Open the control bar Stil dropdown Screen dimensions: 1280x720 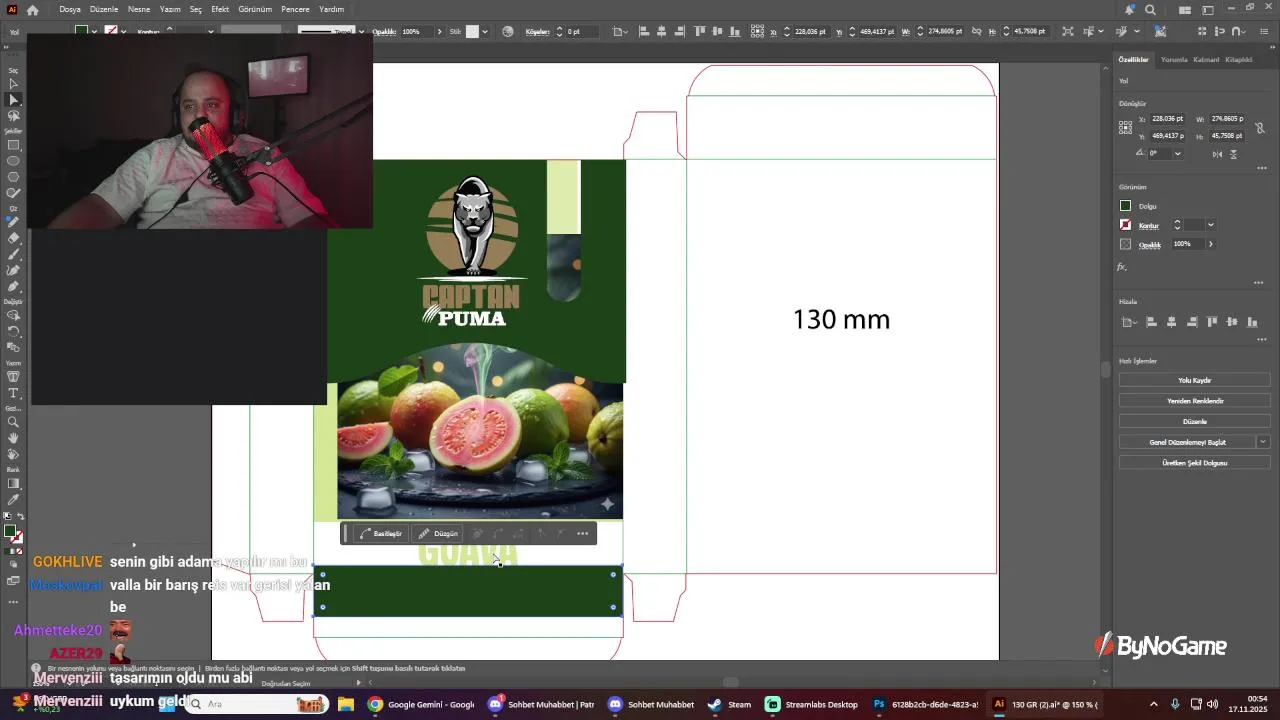485,31
